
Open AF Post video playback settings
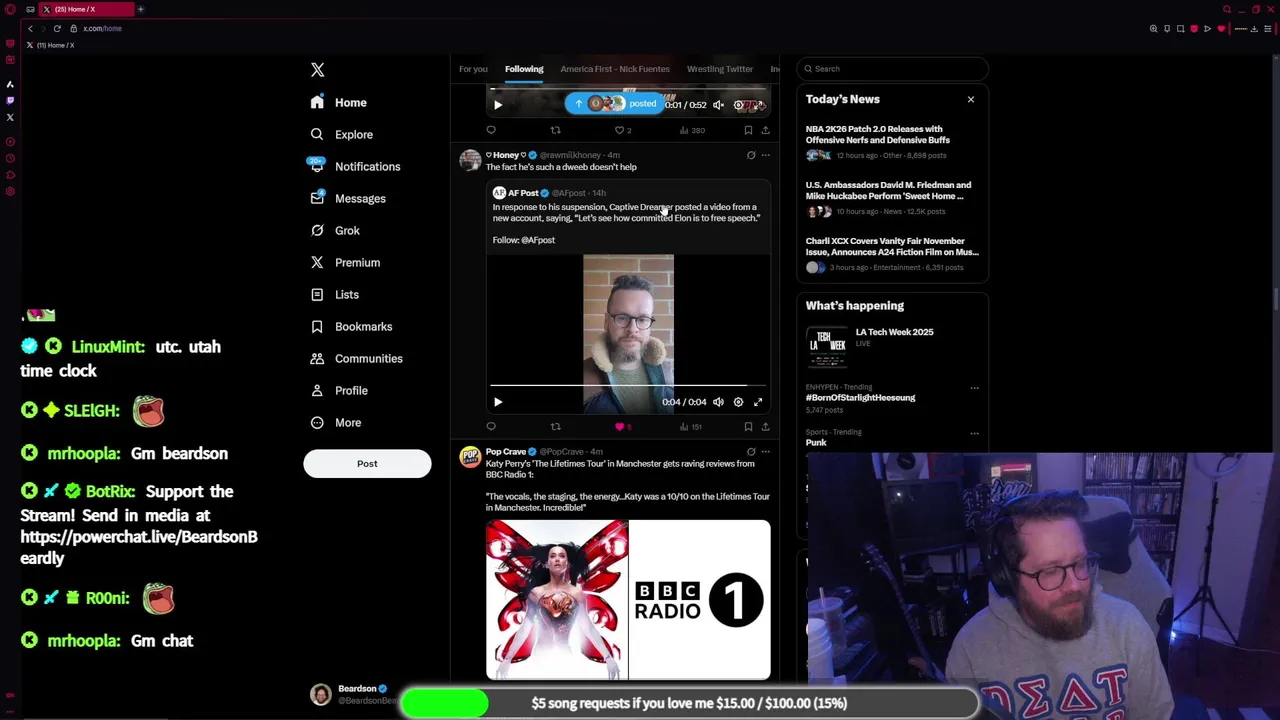tap(738, 402)
